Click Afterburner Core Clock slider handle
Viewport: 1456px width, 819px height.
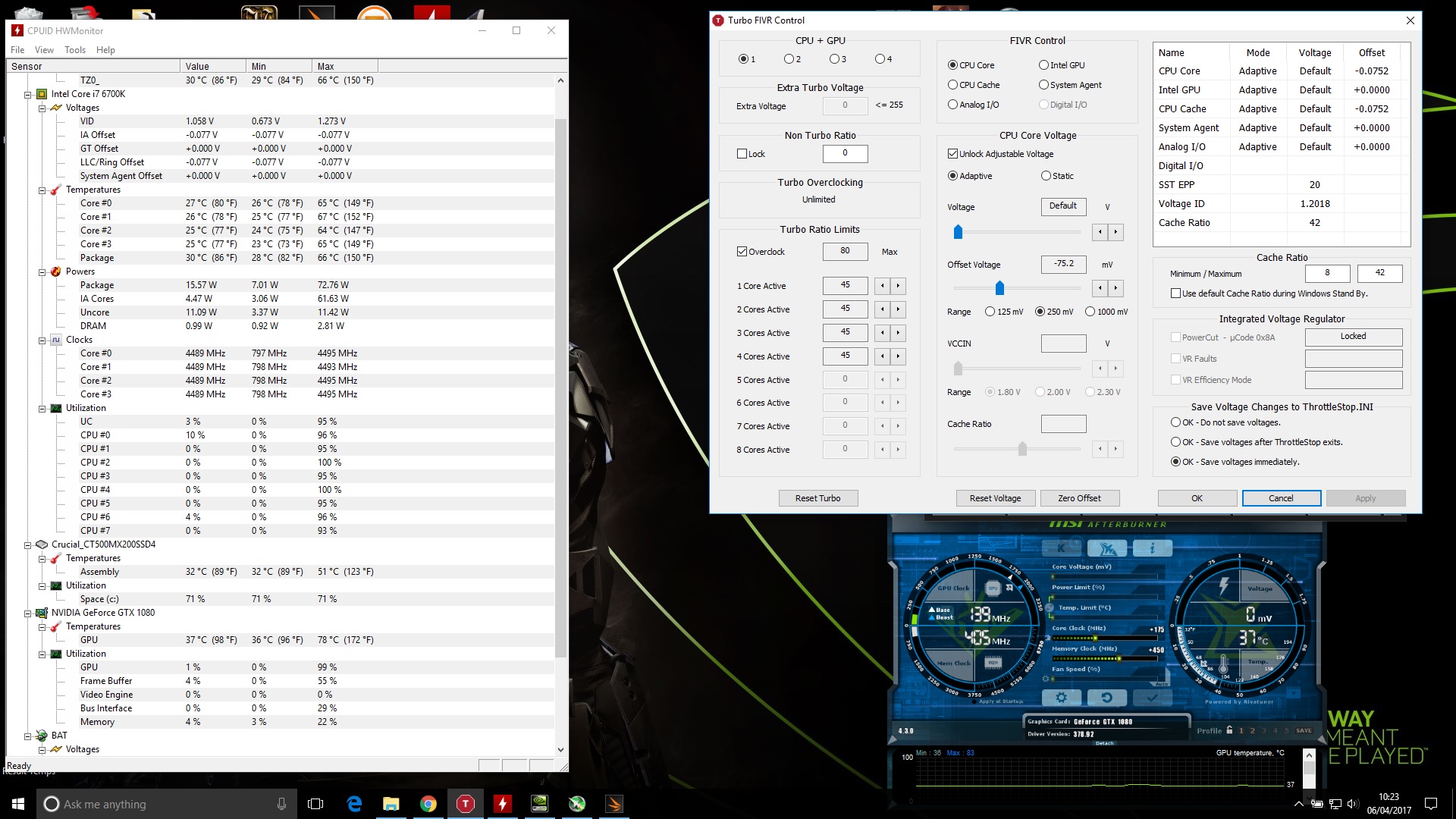[x=1094, y=638]
